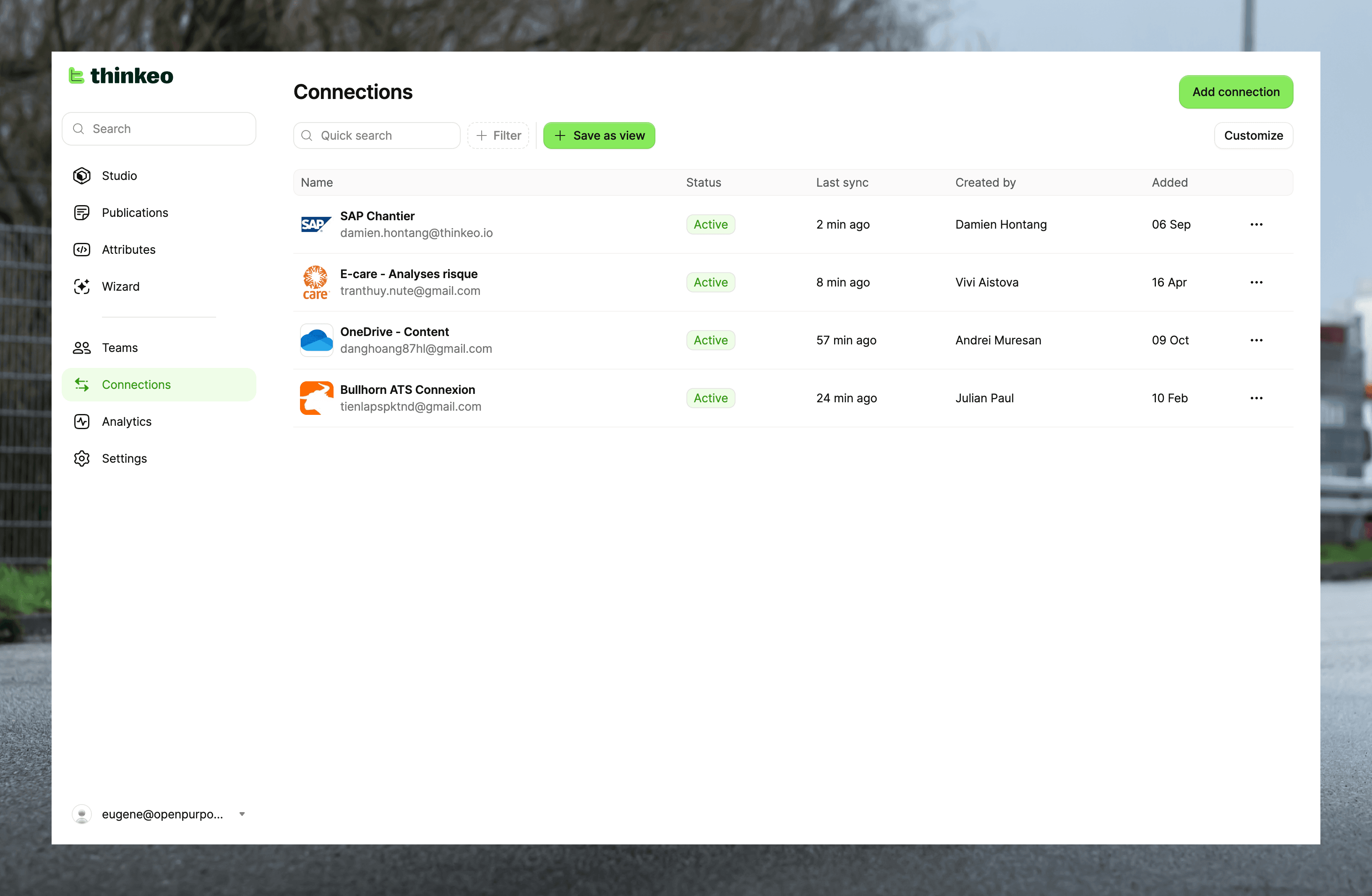Viewport: 1372px width, 896px height.
Task: Expand the eugene@openpurpo account dropdown arrow
Action: click(x=242, y=814)
